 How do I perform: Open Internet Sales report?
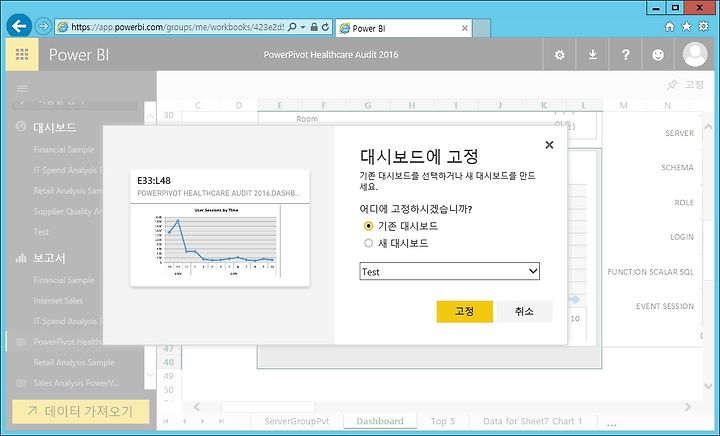click(x=58, y=301)
